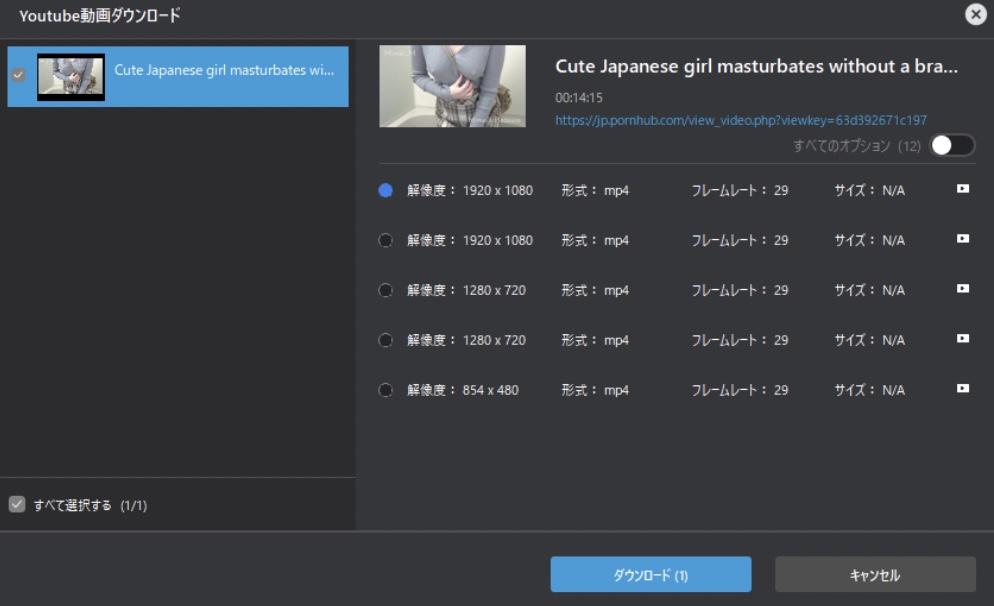This screenshot has width=994, height=606.
Task: Uncheck the すべて選択する (1/1) checkbox
Action: 17,505
